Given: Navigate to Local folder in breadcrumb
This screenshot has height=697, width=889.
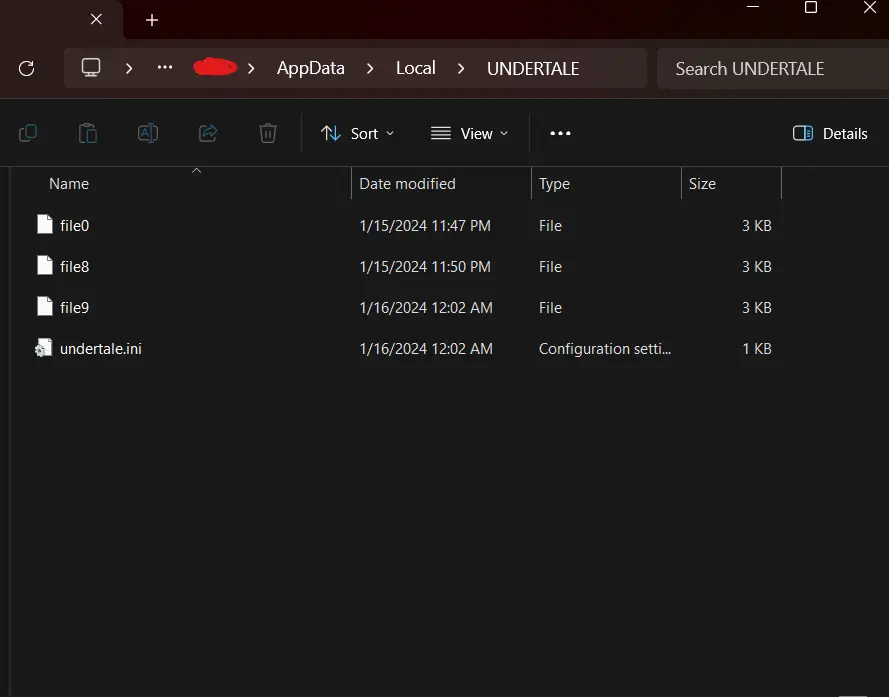Looking at the screenshot, I should 416,69.
